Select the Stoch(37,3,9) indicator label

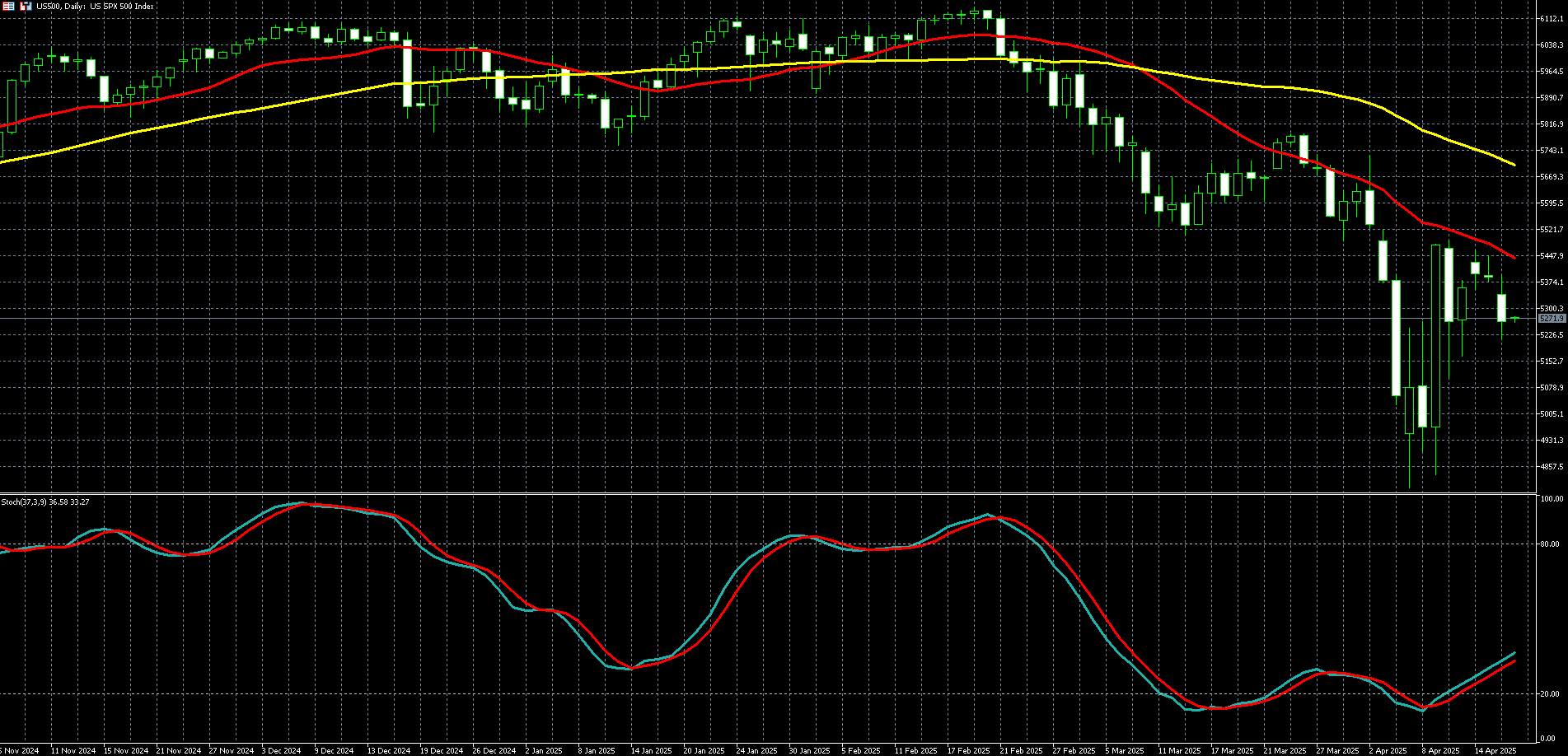coord(45,502)
